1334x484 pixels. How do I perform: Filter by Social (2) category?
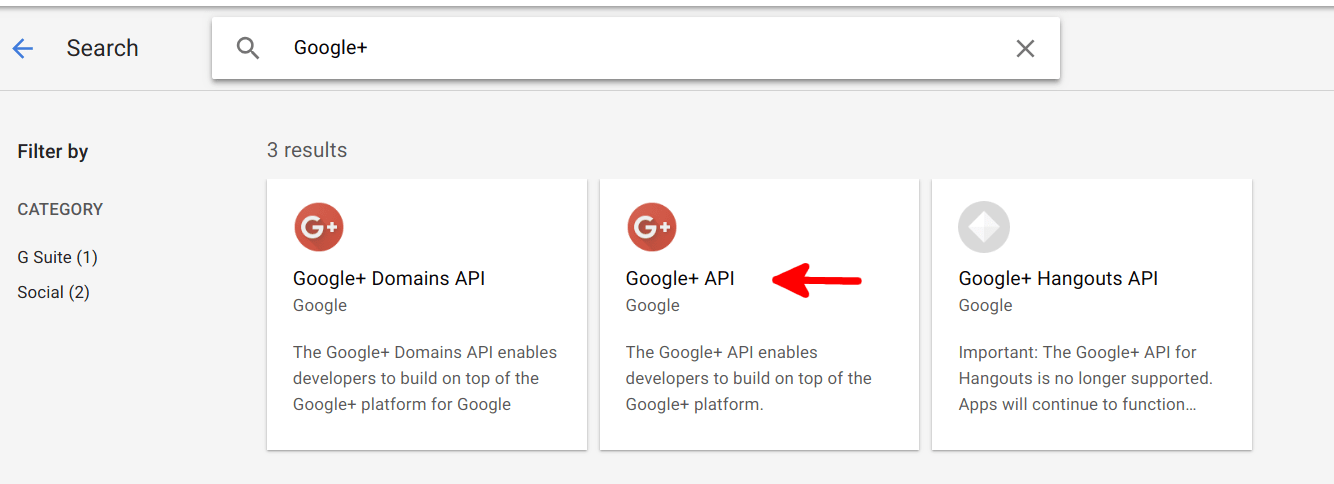click(x=54, y=292)
